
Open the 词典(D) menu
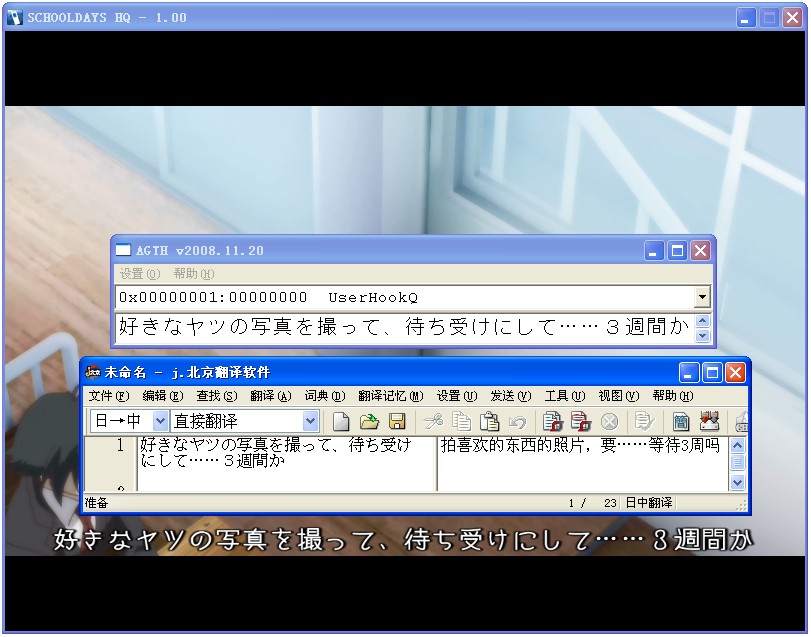pyautogui.click(x=325, y=396)
